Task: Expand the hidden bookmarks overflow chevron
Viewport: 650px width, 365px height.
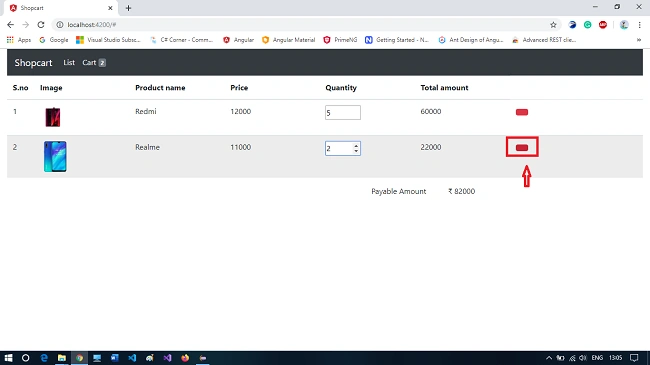Action: pos(639,40)
